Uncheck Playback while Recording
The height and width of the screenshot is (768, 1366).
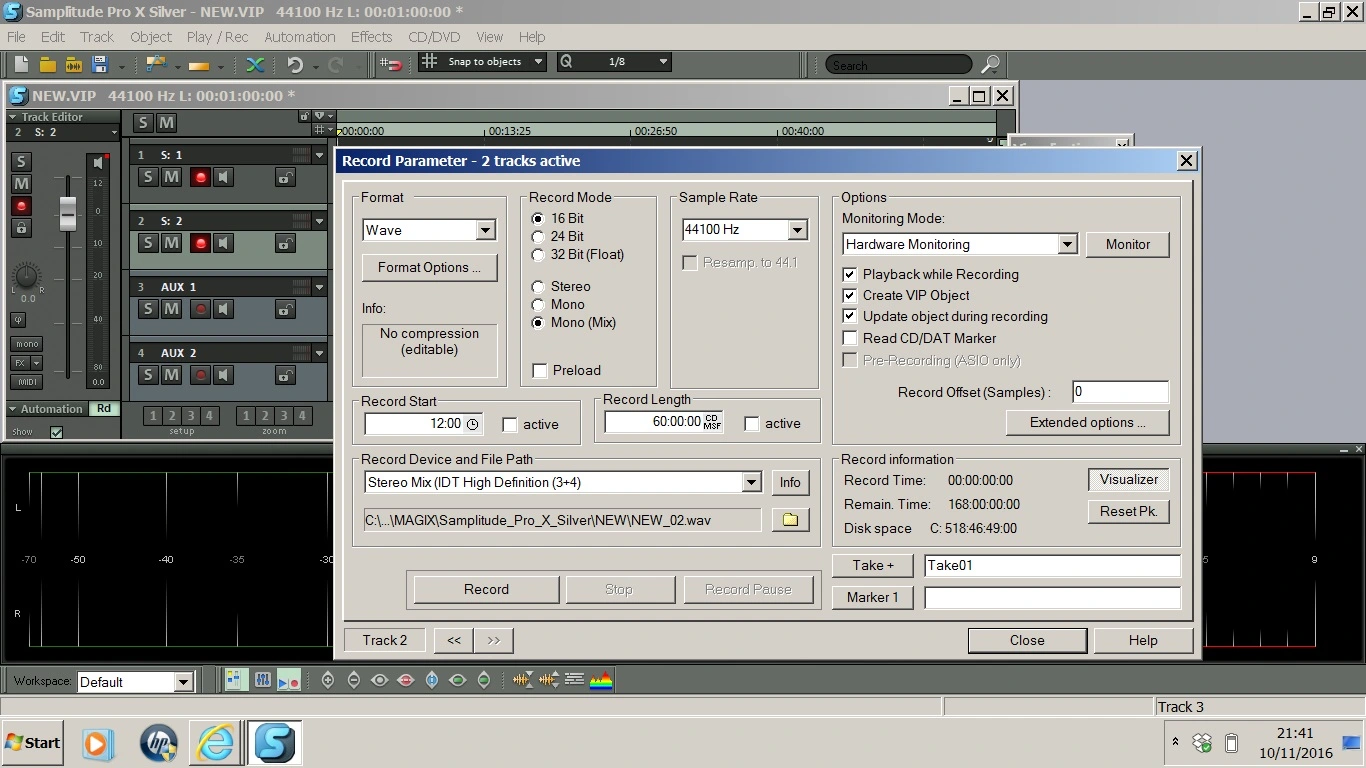[x=850, y=274]
